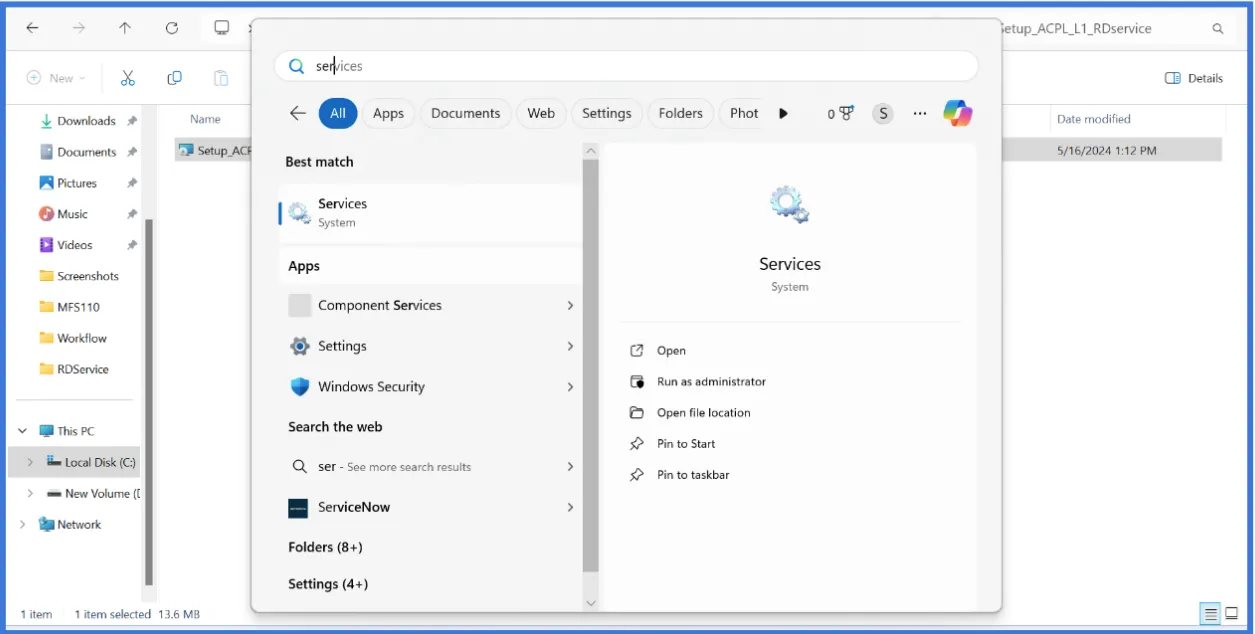Expand New Volume tree node
Screen dimensions: 1255x634
(x=30, y=493)
